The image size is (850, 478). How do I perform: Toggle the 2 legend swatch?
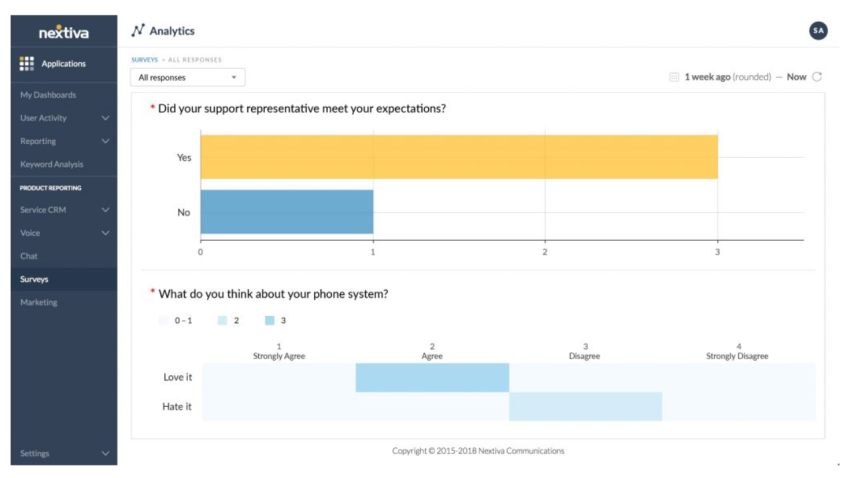(223, 321)
